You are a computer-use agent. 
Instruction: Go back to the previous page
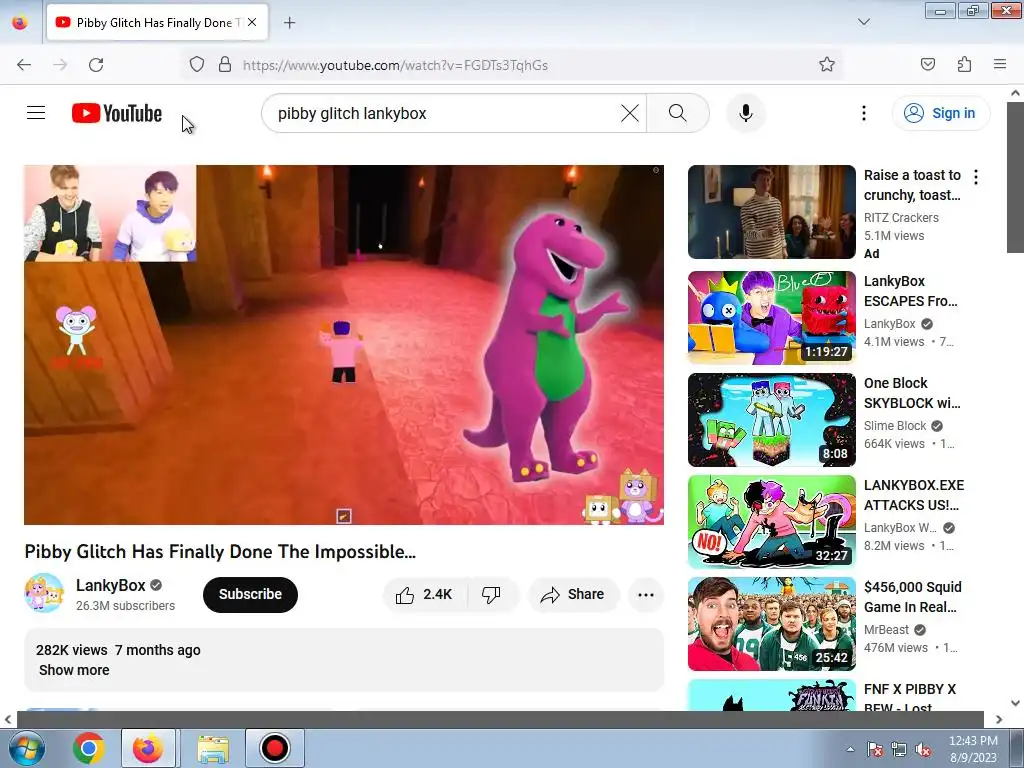24,65
